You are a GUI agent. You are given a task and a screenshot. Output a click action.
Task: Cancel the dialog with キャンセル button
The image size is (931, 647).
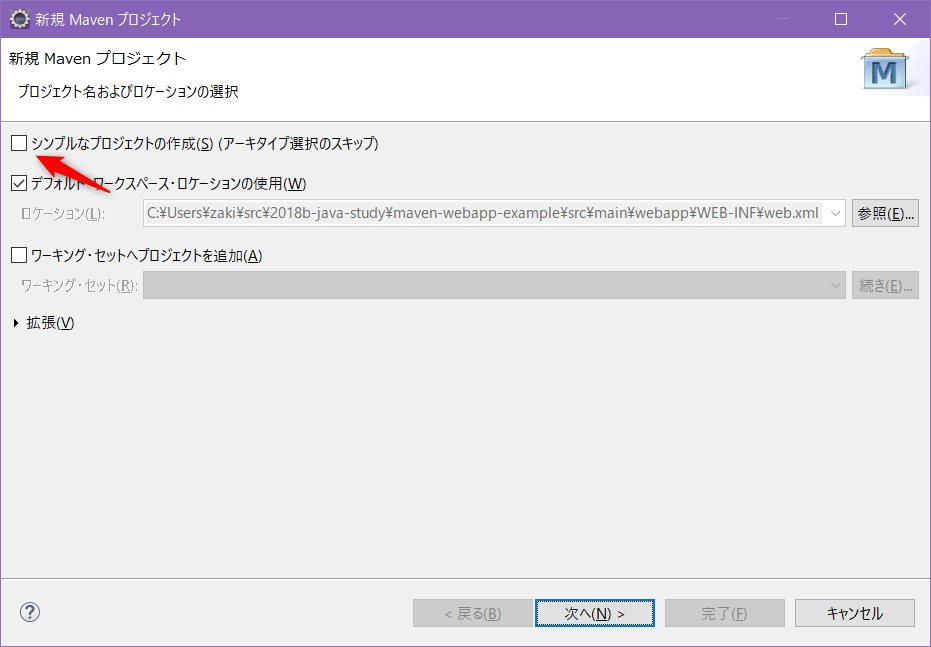click(855, 613)
